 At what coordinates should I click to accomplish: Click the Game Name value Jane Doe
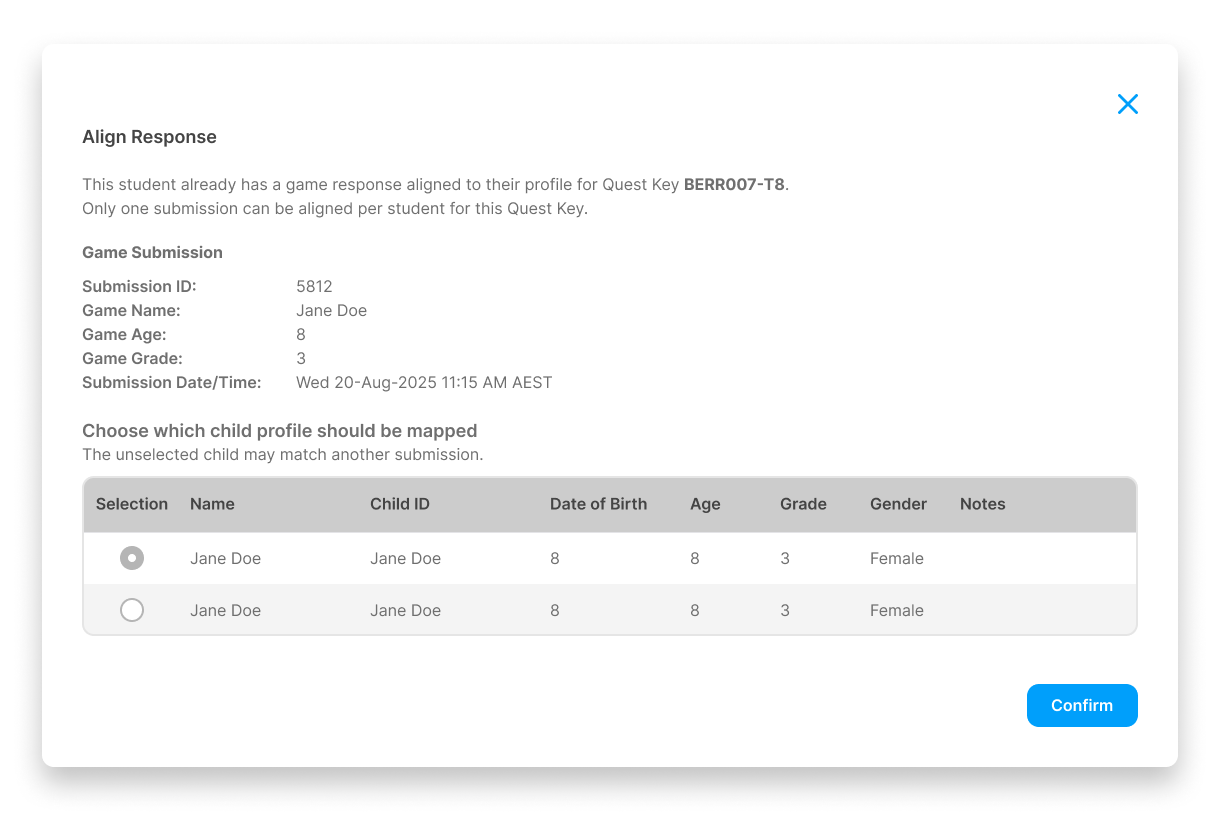click(x=331, y=310)
